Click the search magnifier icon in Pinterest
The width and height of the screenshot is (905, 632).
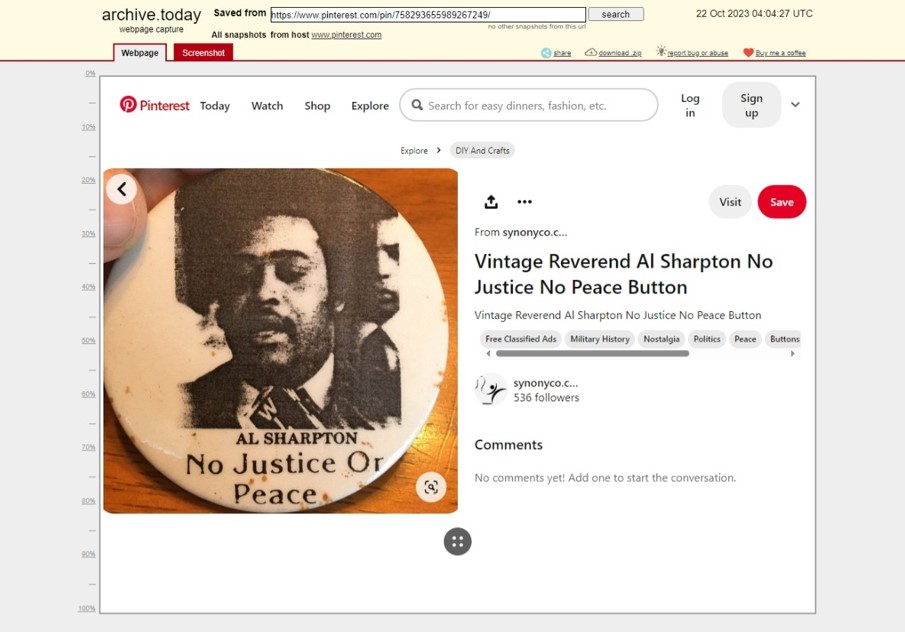pos(417,105)
